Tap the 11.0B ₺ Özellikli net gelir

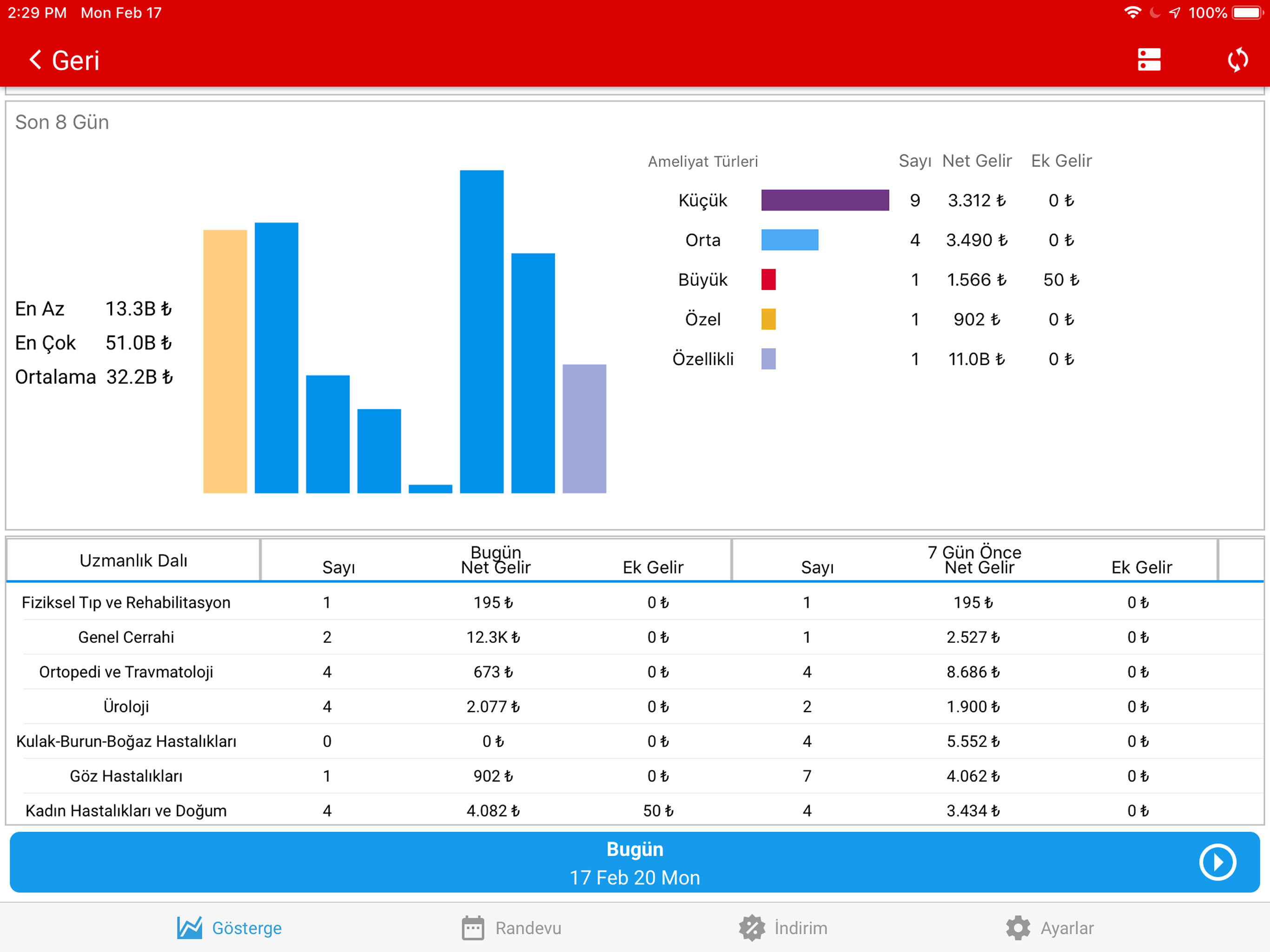[977, 359]
